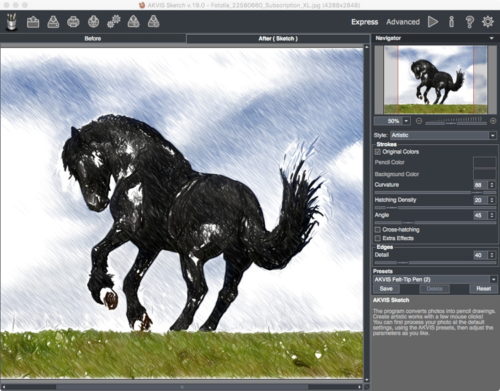500x391 pixels.
Task: Click the Reset button in Presets
Action: (483, 289)
